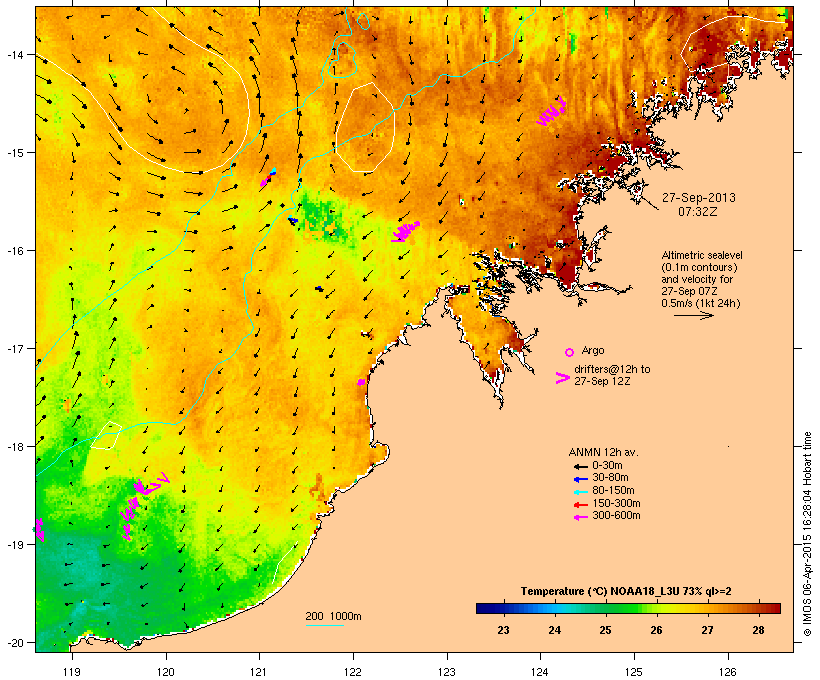Click the blue 30-80m legend arrow
The image size is (820, 680).
(x=580, y=479)
